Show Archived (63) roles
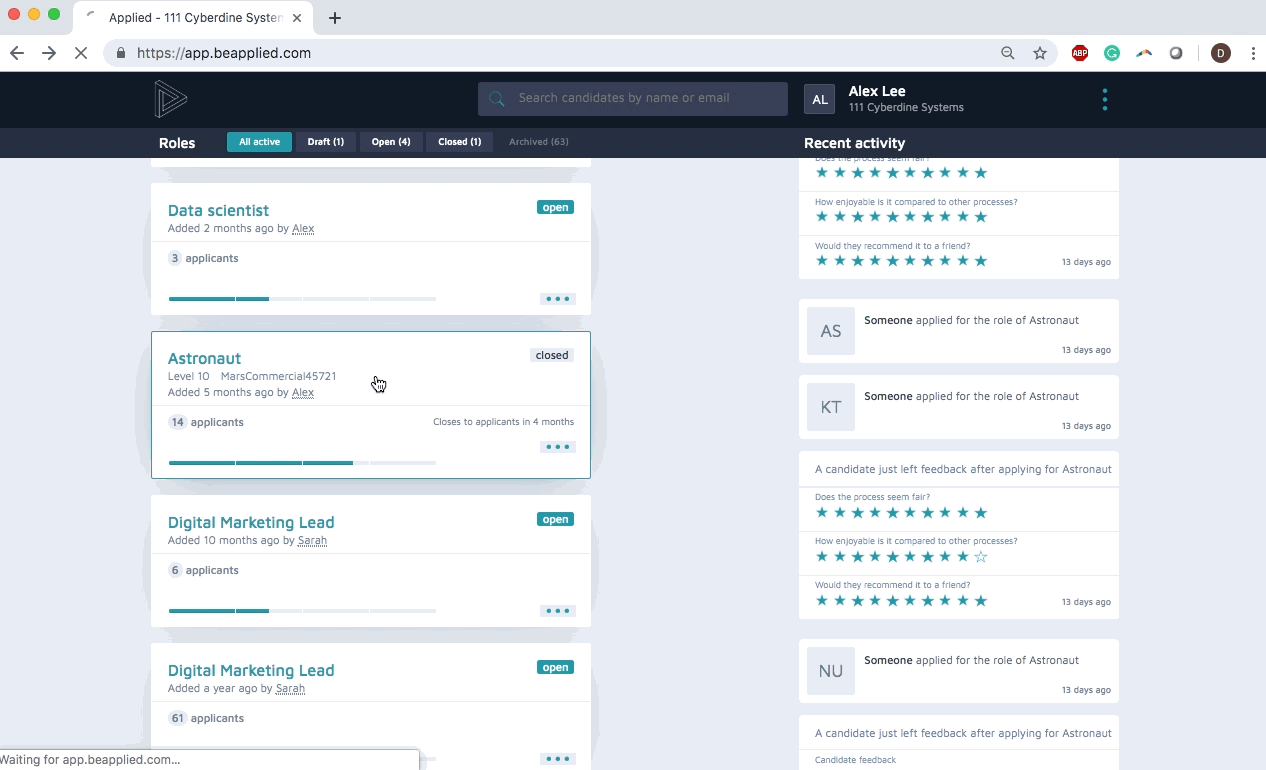The width and height of the screenshot is (1266, 770). point(538,142)
